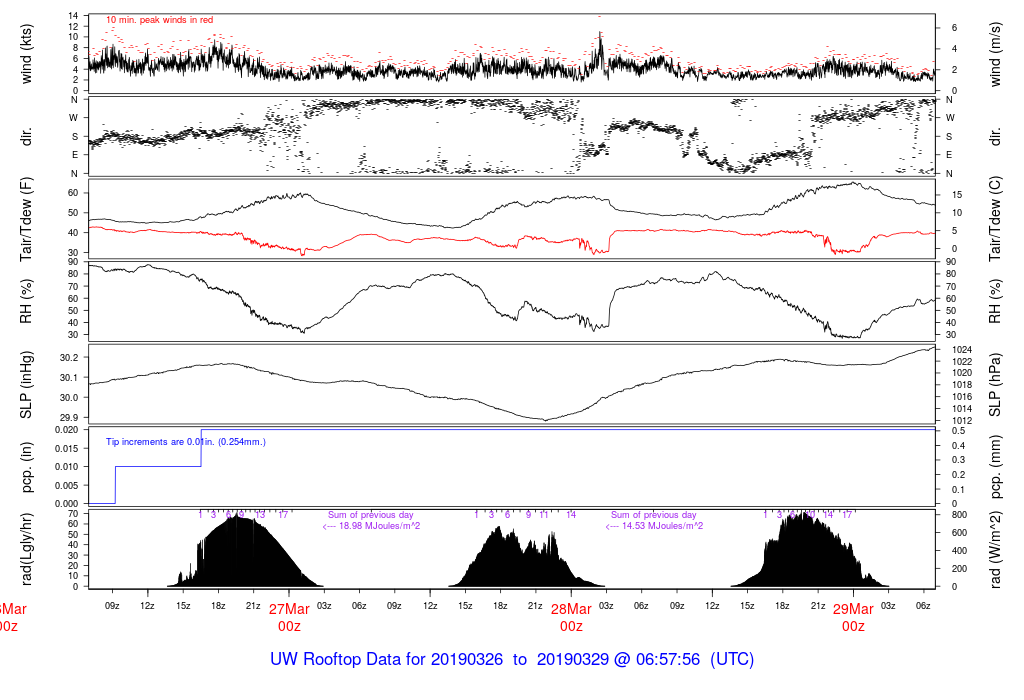Click the '30.2' tick on SLP axis
This screenshot has width=1024, height=700.
coord(69,358)
